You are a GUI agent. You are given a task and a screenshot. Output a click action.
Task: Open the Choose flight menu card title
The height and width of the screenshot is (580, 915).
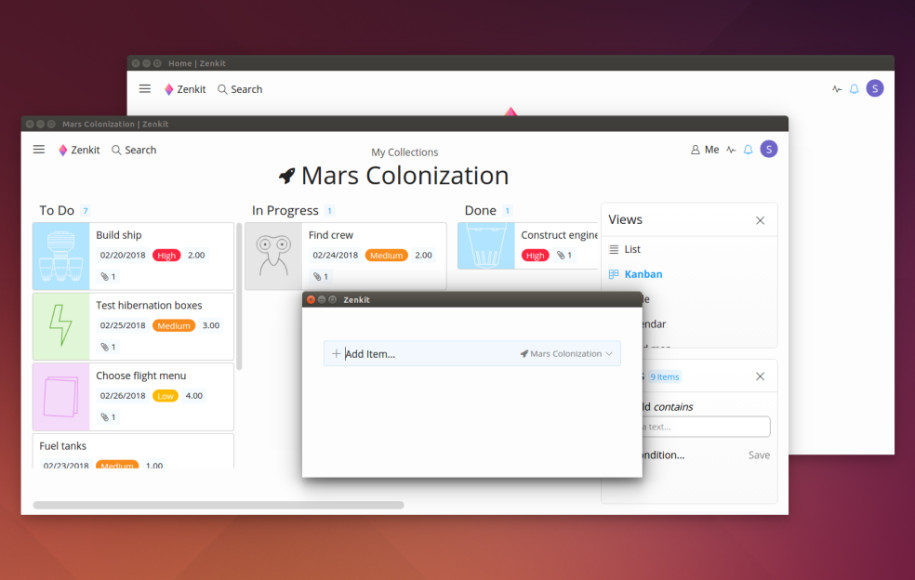coord(141,376)
